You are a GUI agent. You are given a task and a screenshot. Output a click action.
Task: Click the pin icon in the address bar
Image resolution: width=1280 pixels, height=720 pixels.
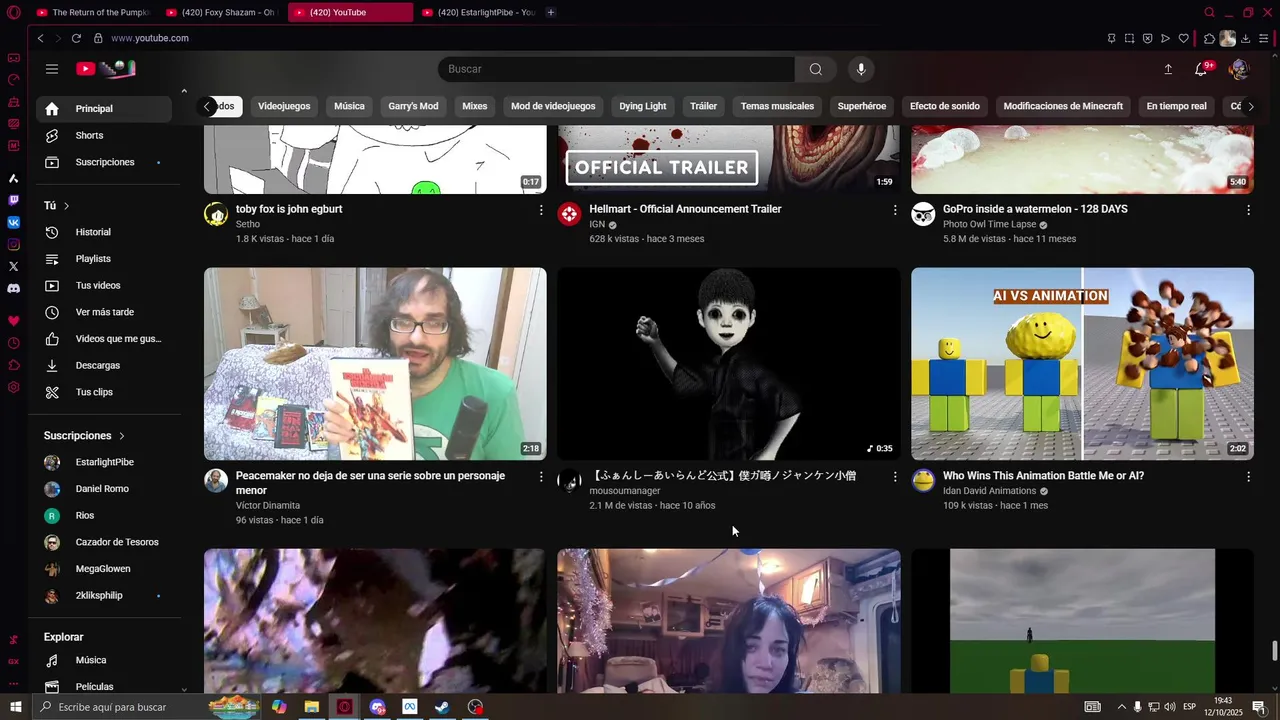click(1111, 38)
